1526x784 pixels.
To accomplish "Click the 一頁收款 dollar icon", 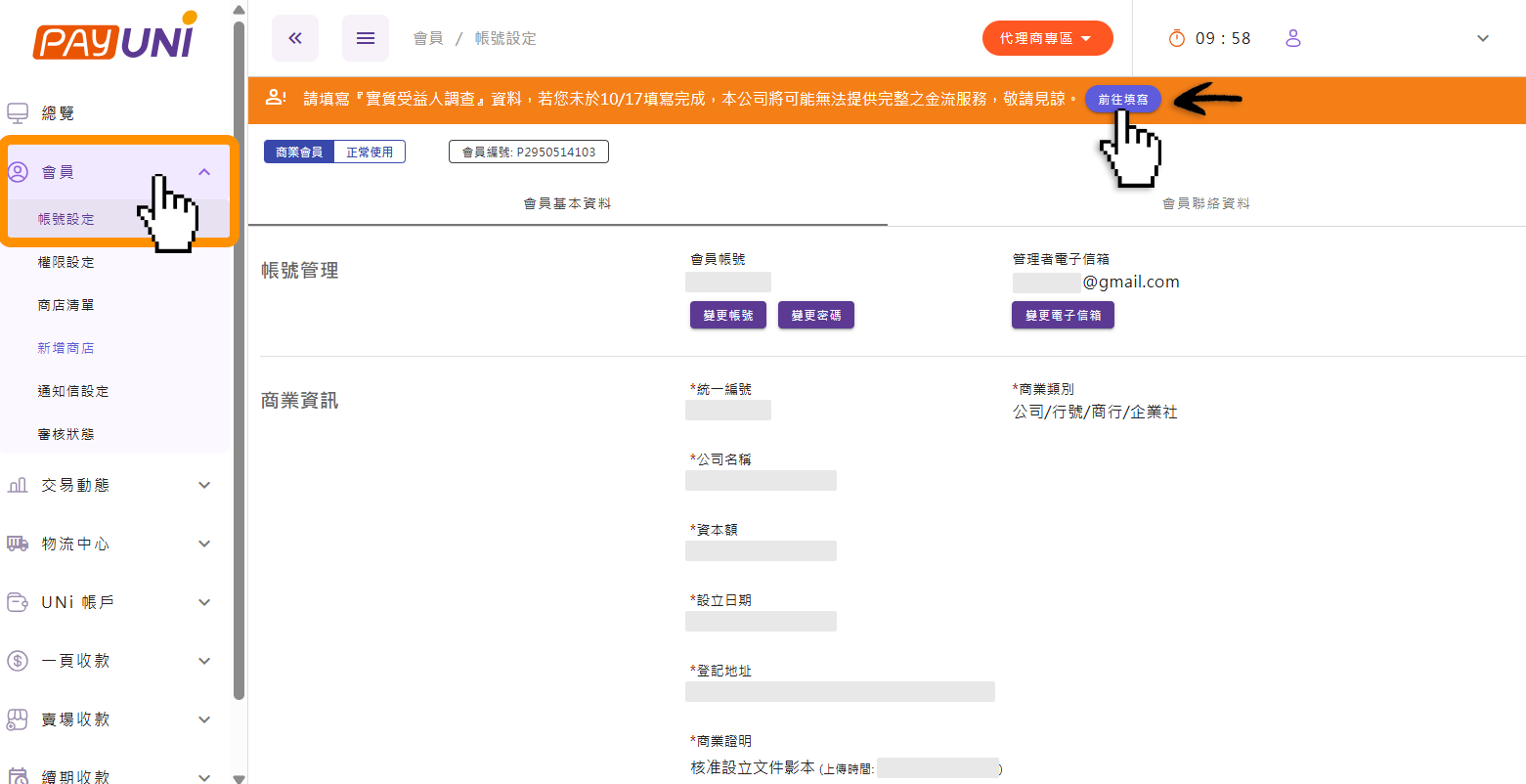I will tap(18, 661).
